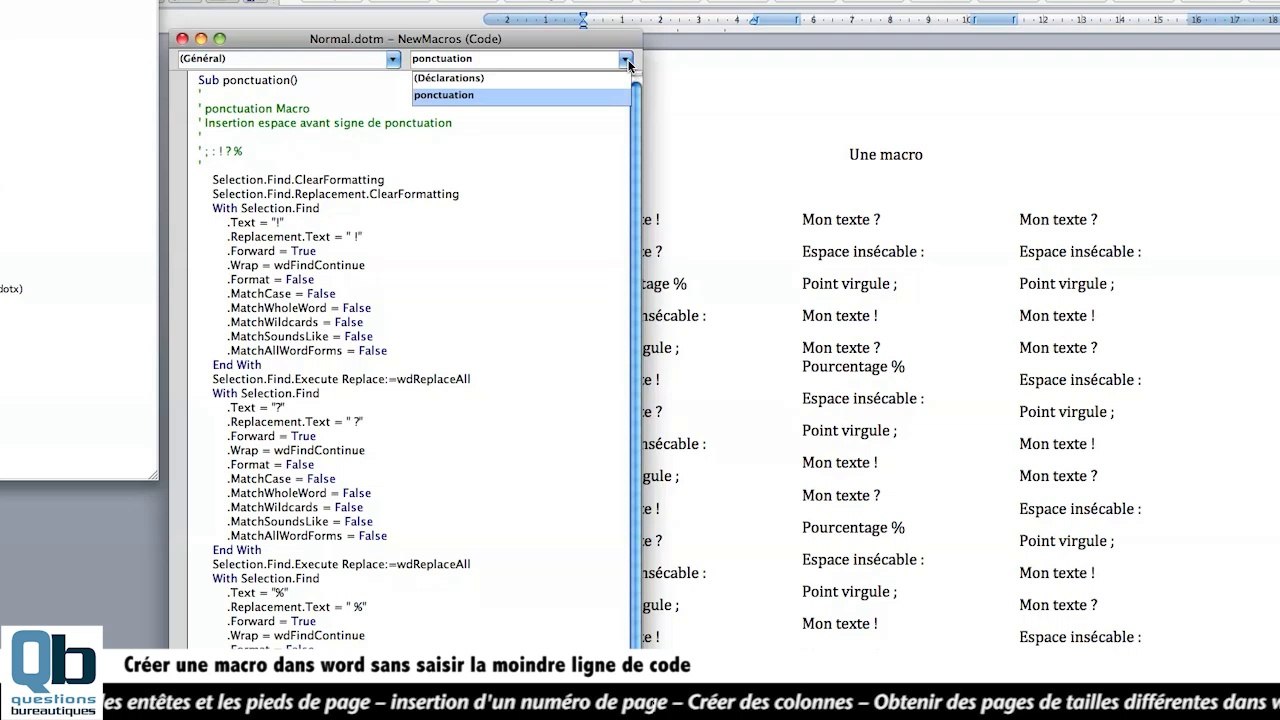
Task: Open the (Général) object dropdown arrow
Action: click(393, 59)
